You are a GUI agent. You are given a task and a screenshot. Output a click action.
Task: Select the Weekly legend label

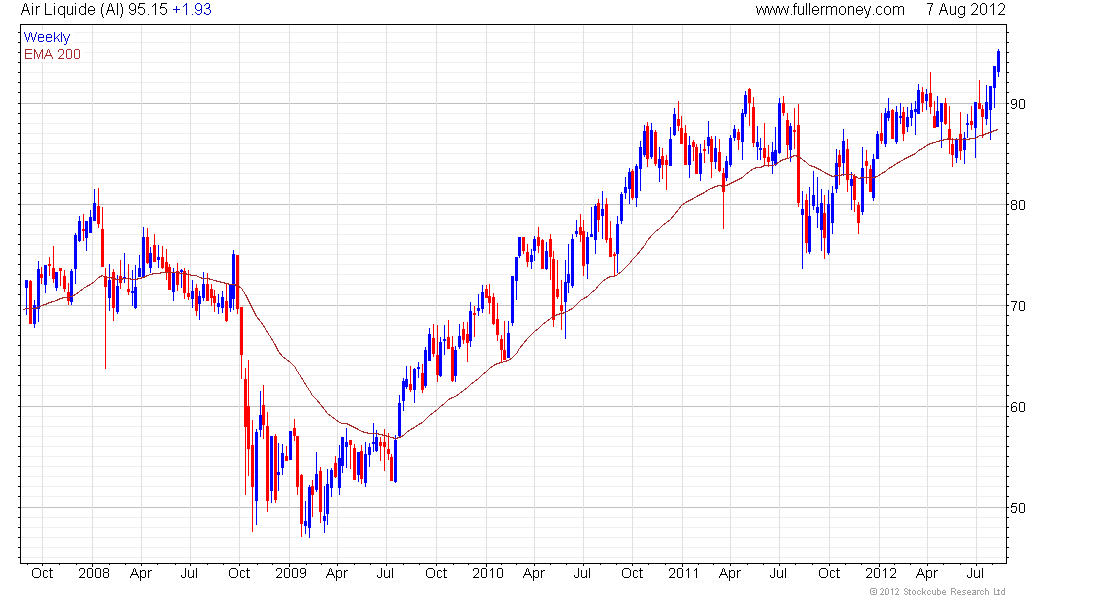click(x=47, y=37)
